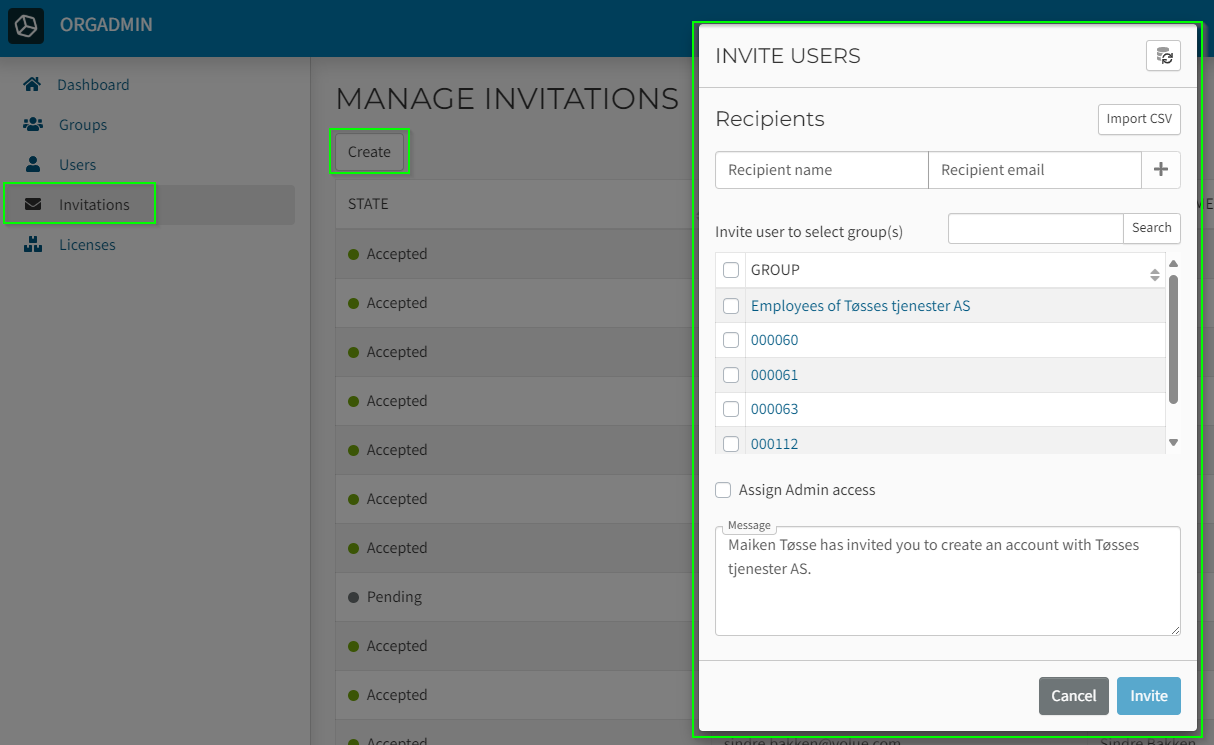
Task: Open the Licenses menu item
Action: click(x=87, y=245)
